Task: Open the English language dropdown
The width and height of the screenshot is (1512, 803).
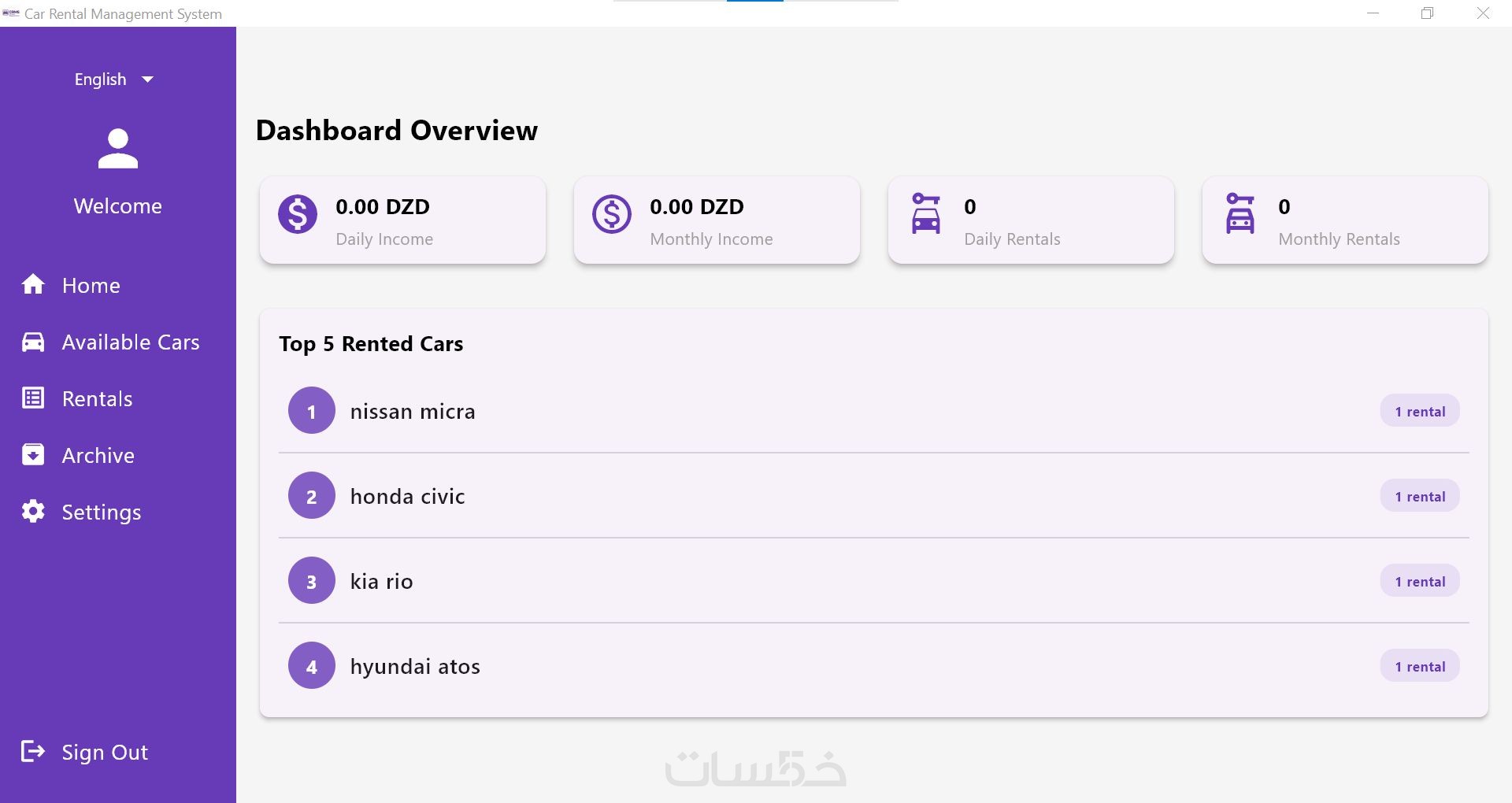Action: click(x=101, y=80)
